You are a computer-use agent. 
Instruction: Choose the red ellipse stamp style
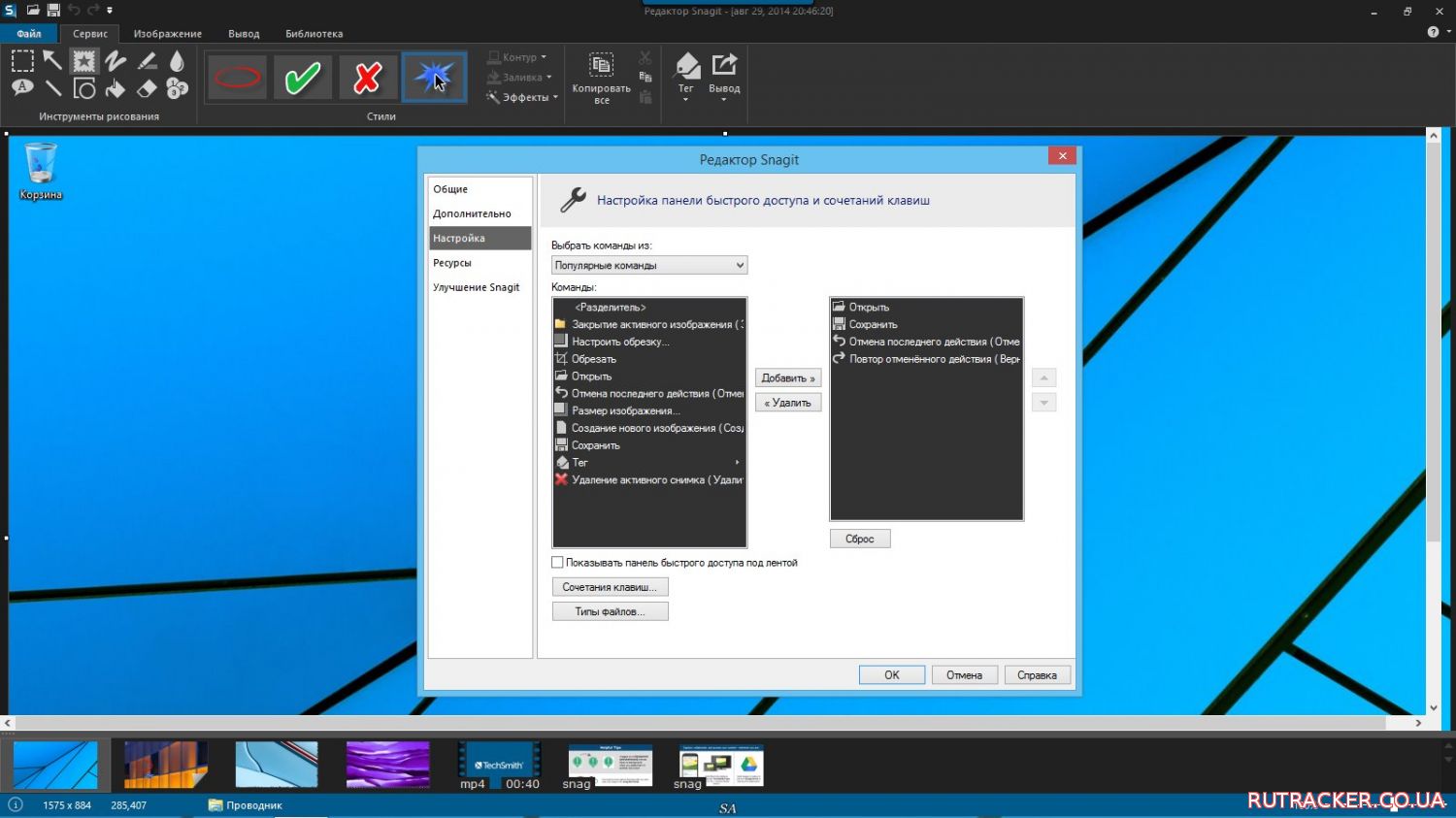237,78
